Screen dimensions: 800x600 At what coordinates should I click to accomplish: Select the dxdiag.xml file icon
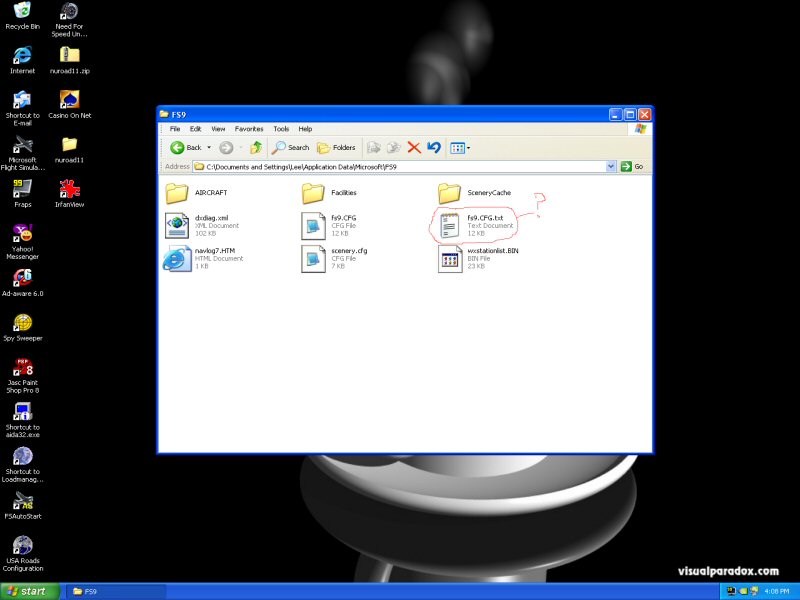click(x=177, y=225)
